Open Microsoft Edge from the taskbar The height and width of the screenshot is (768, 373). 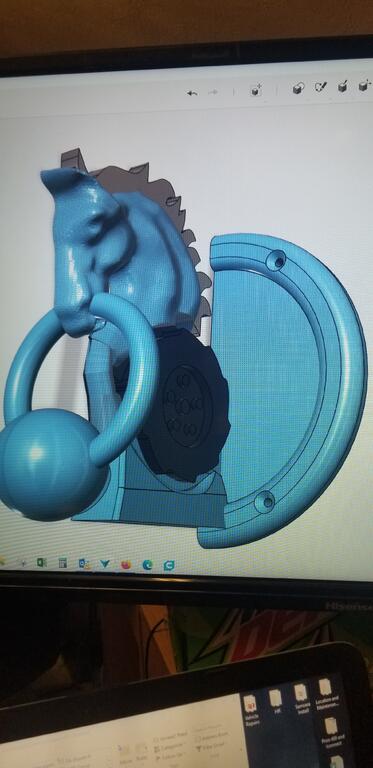point(147,565)
